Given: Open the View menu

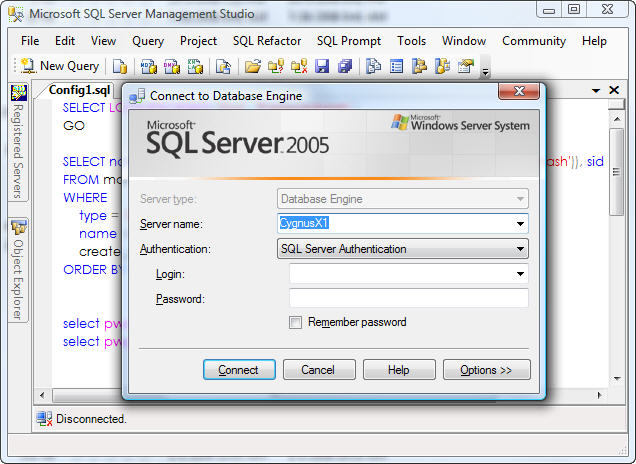Looking at the screenshot, I should [x=103, y=41].
